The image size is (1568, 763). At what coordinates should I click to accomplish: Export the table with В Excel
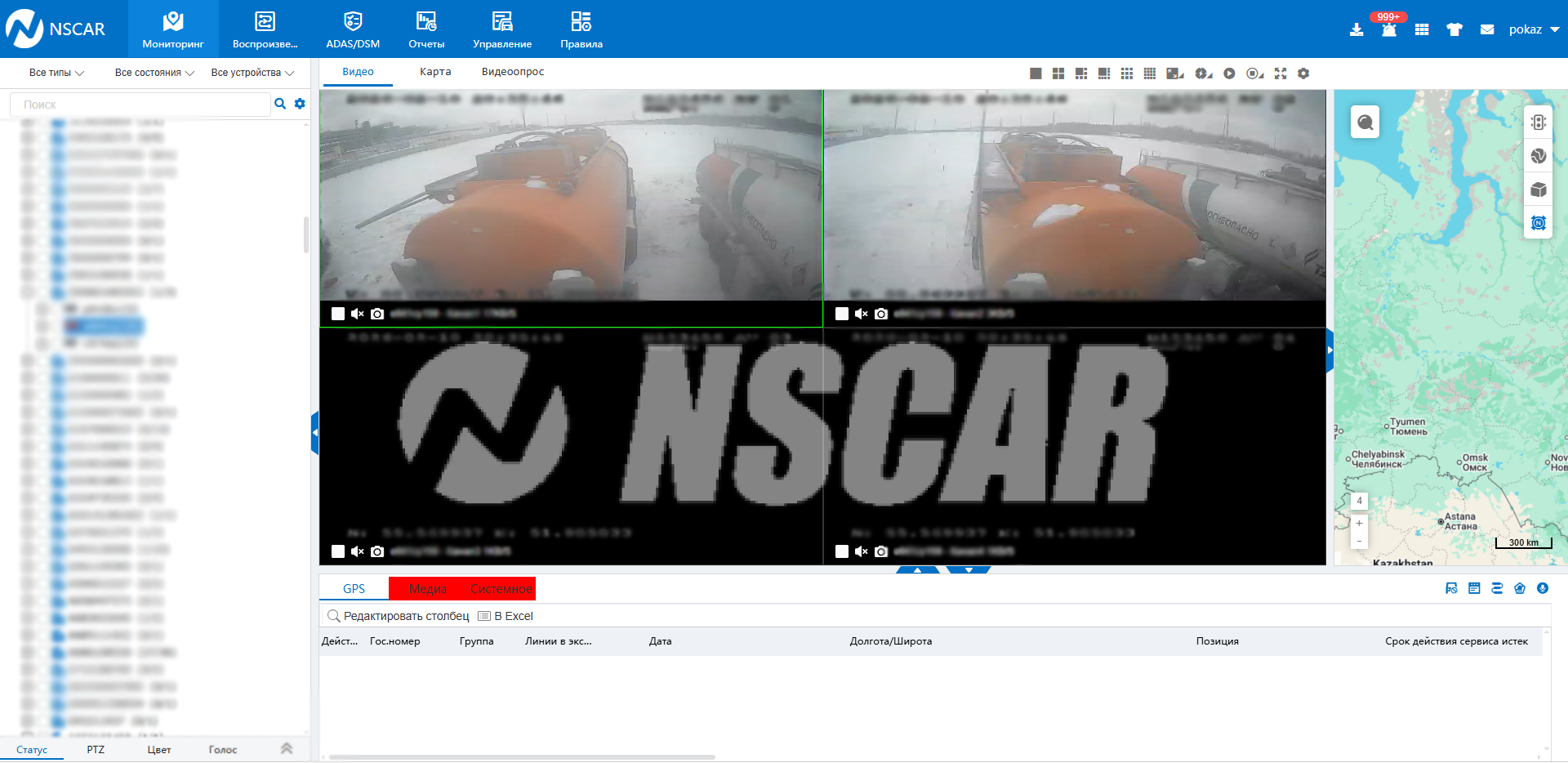point(506,616)
